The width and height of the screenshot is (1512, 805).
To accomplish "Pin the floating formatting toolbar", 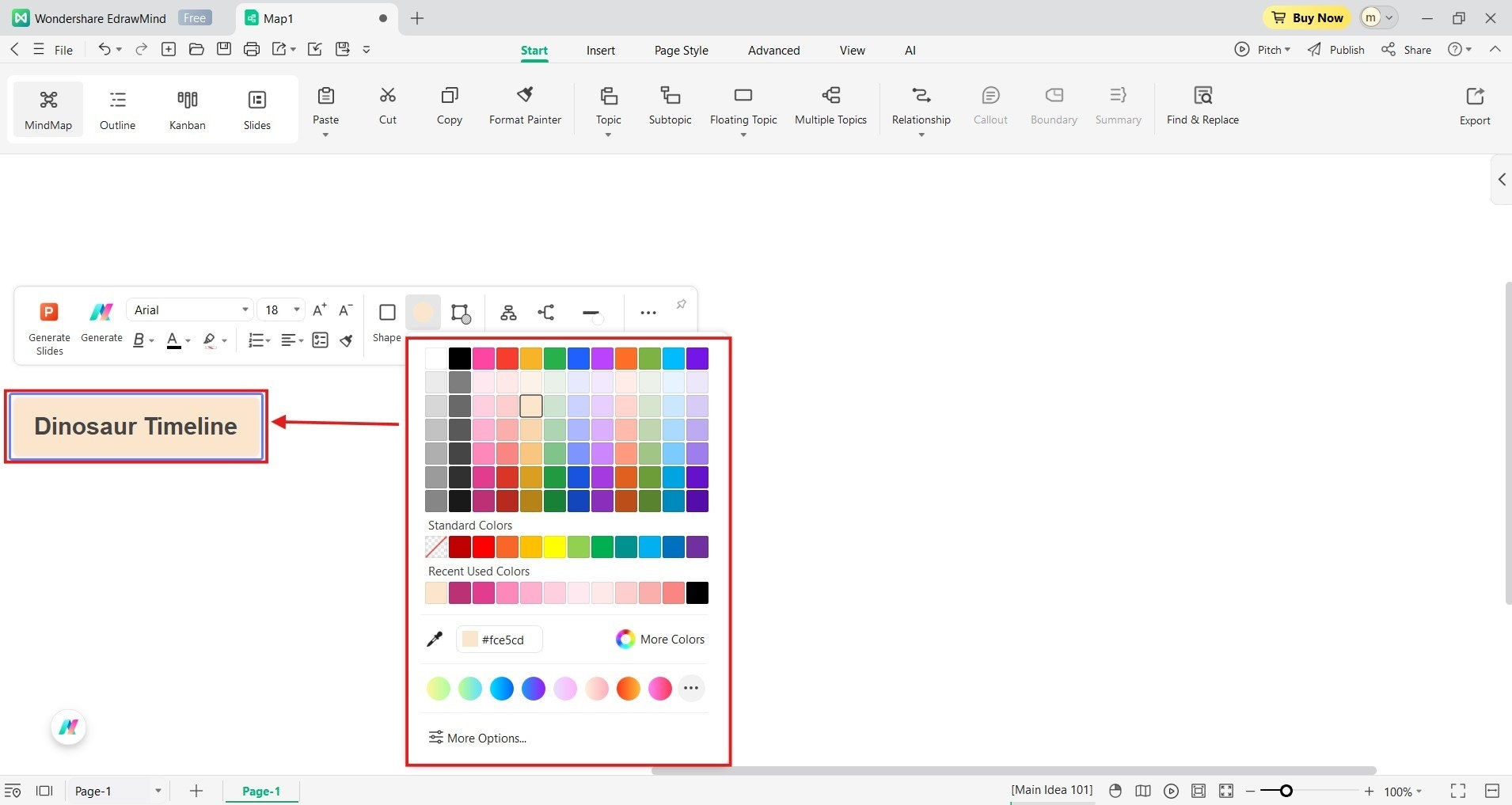I will tap(681, 304).
